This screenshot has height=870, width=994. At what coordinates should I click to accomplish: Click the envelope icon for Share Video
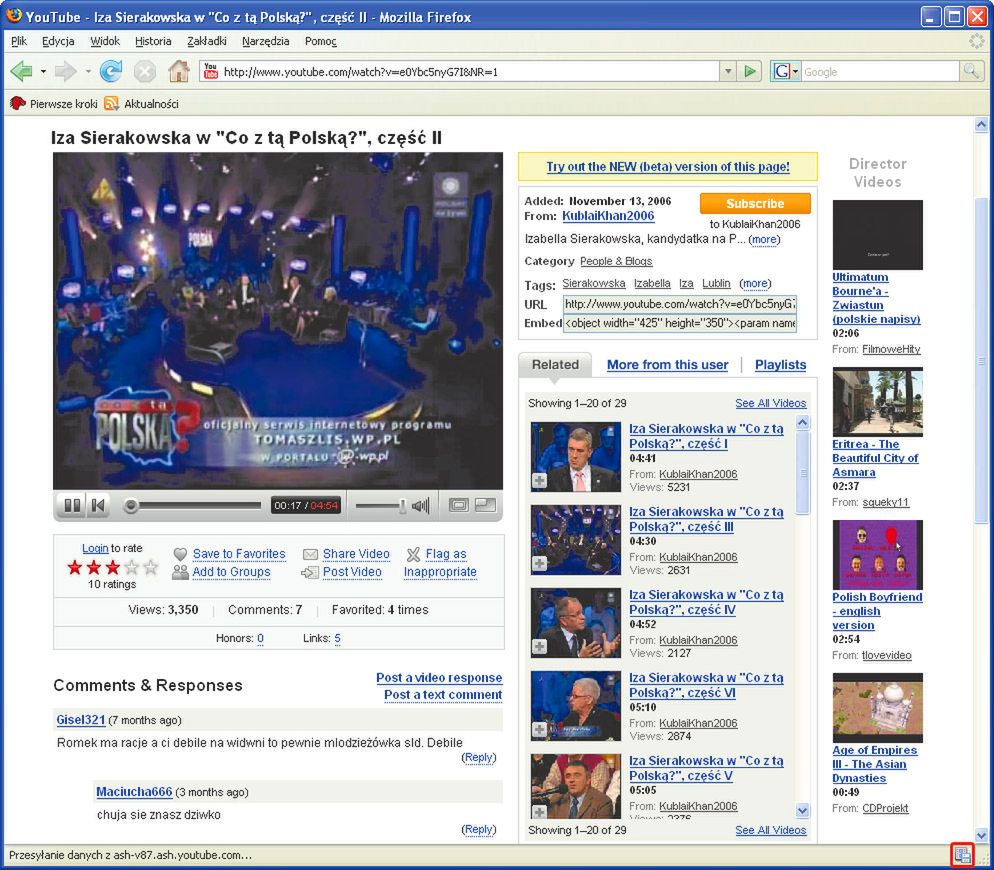pyautogui.click(x=310, y=554)
